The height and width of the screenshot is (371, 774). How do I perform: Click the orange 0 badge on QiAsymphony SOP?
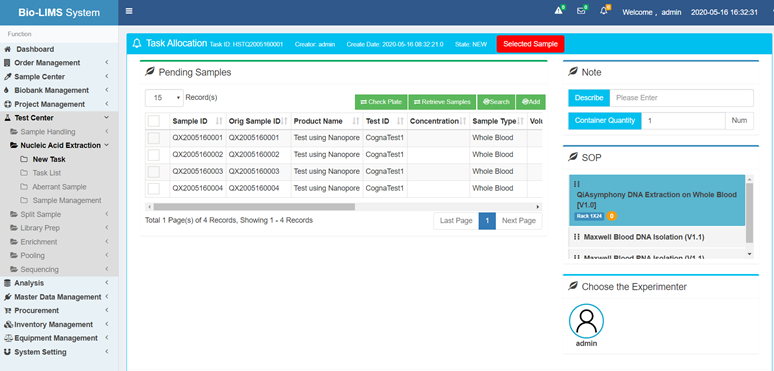(612, 216)
